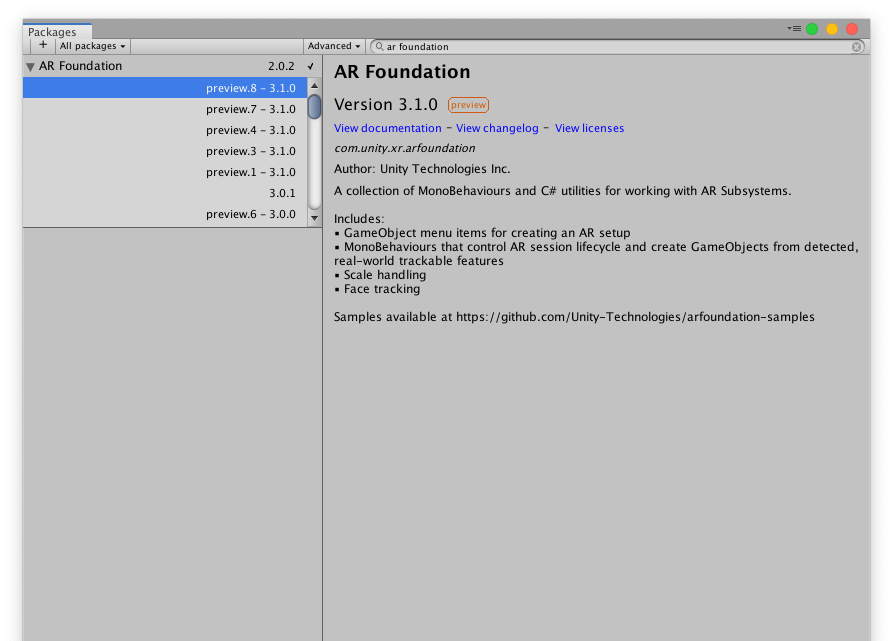
Task: Open the All packages dropdown
Action: (92, 46)
